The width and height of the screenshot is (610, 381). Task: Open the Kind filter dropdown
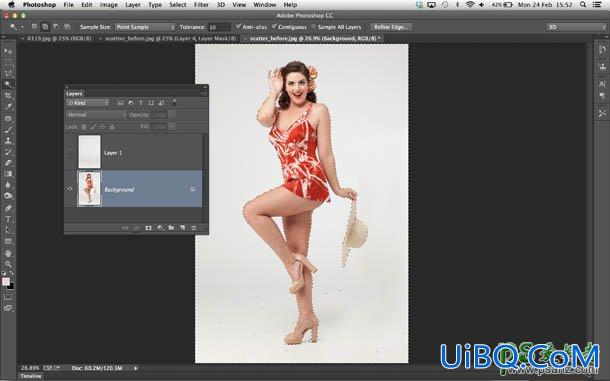[88, 103]
